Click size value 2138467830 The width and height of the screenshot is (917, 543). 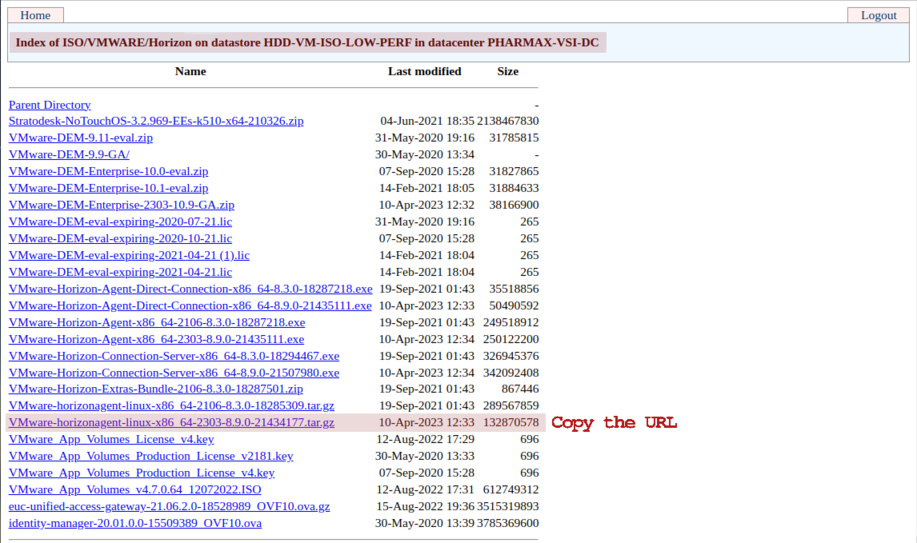click(508, 121)
